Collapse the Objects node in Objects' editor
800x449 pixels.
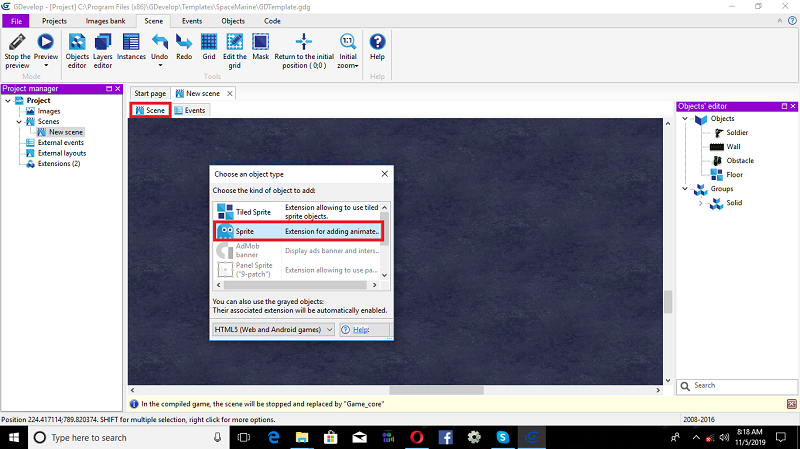685,118
